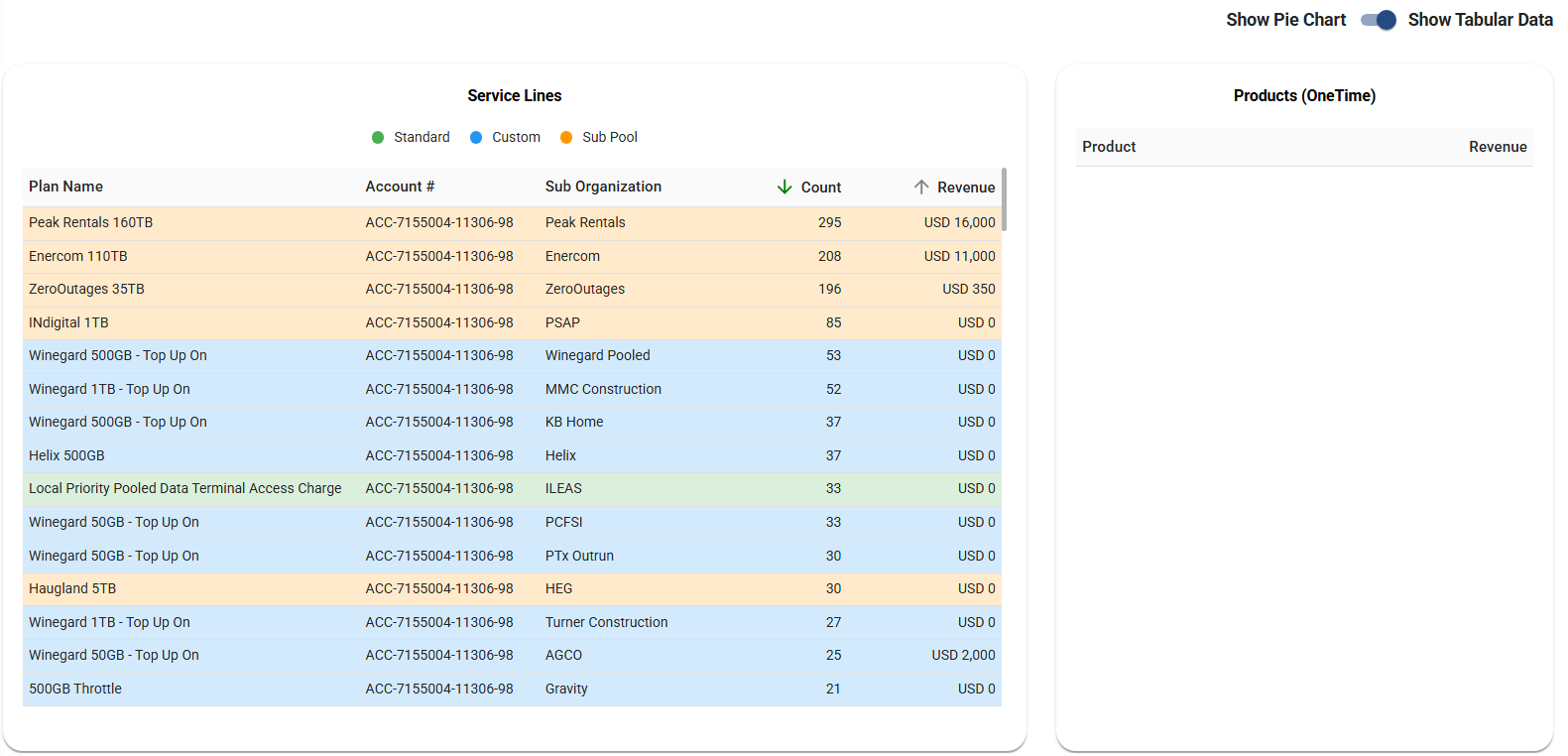This screenshot has height=756, width=1568.
Task: Click the Helix 500GB plan row
Action: click(x=66, y=455)
